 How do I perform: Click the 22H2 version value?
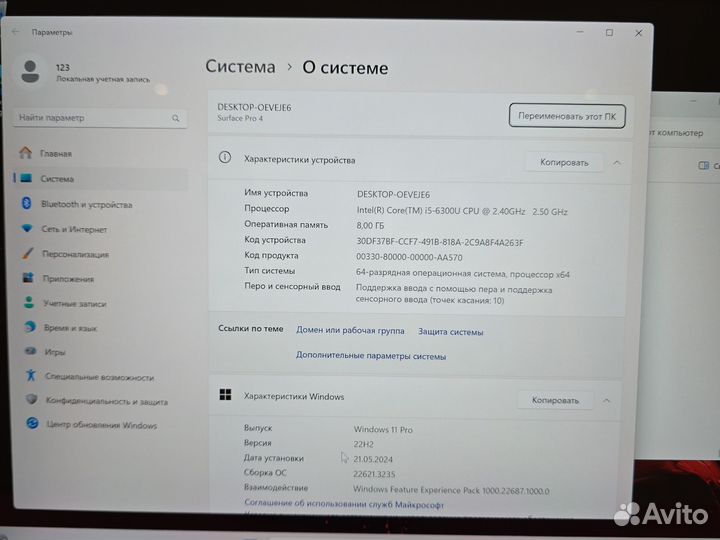(363, 444)
